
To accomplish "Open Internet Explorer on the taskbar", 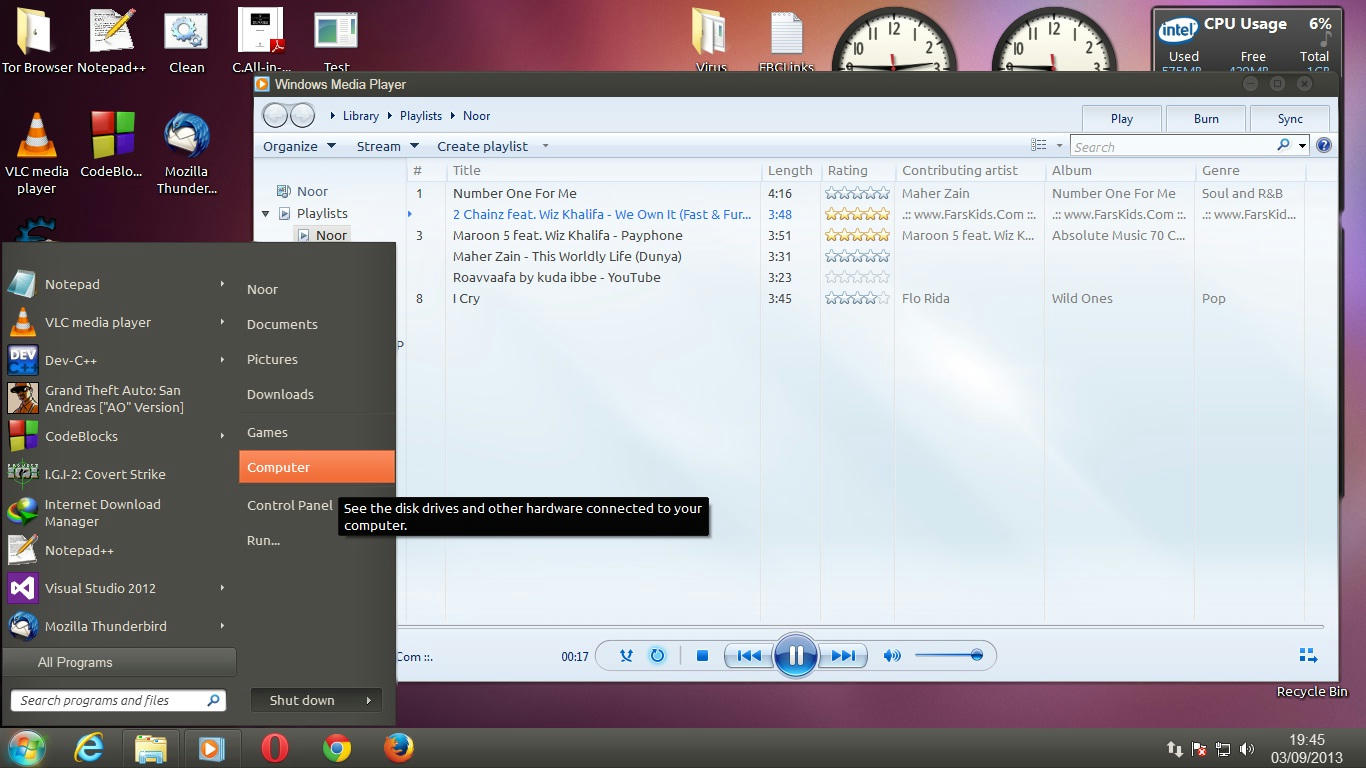I will click(89, 748).
